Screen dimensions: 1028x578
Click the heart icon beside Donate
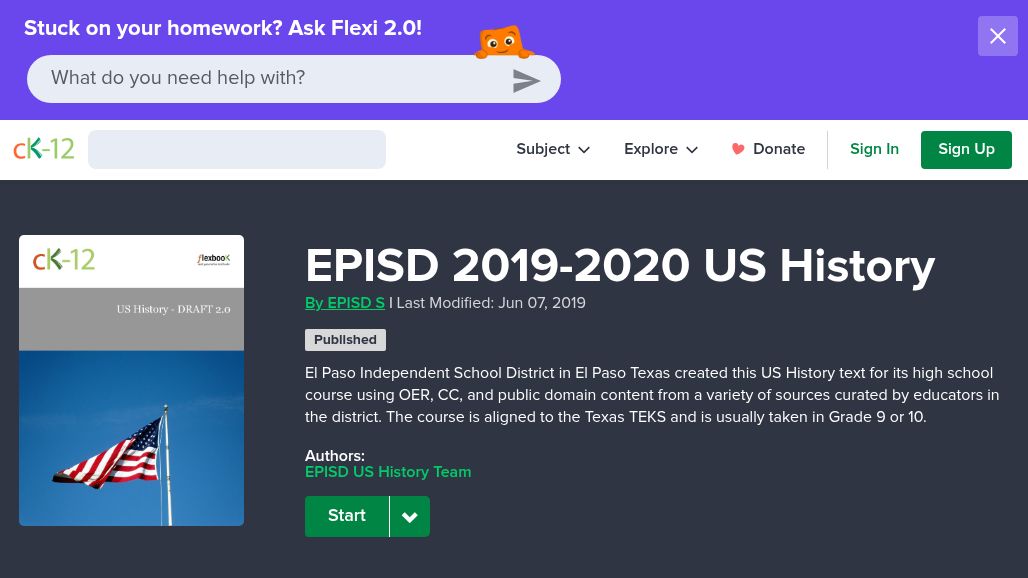[x=738, y=149]
